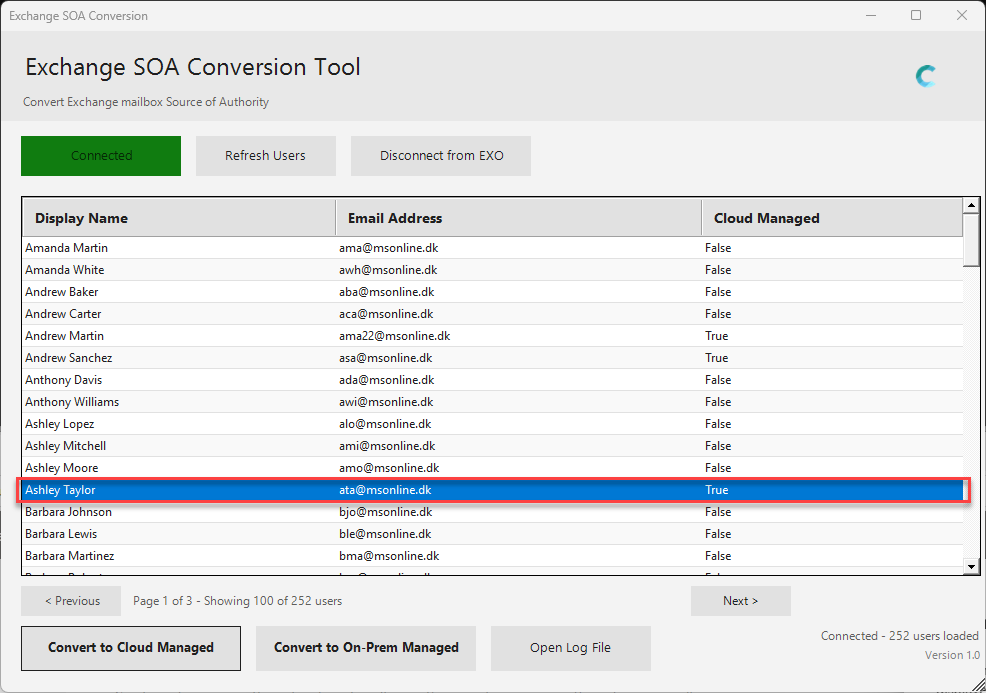This screenshot has width=986, height=693.
Task: Go to the Next page of users
Action: [x=740, y=601]
